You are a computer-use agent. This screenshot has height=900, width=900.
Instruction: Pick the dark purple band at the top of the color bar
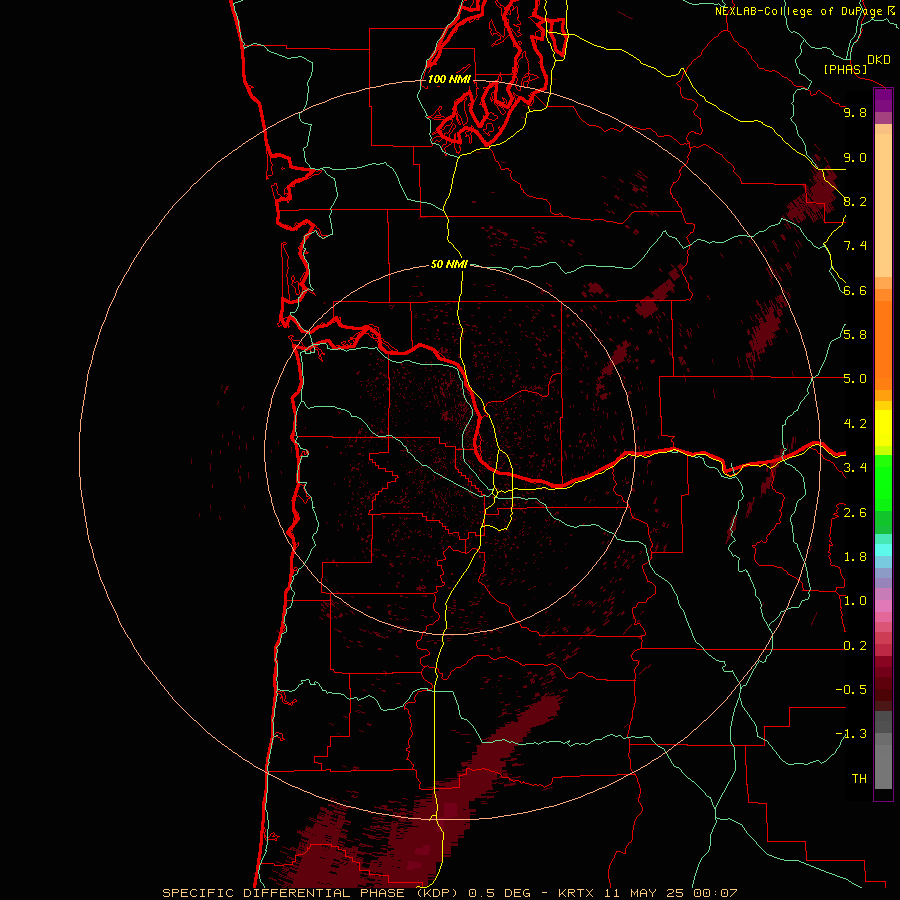[883, 100]
